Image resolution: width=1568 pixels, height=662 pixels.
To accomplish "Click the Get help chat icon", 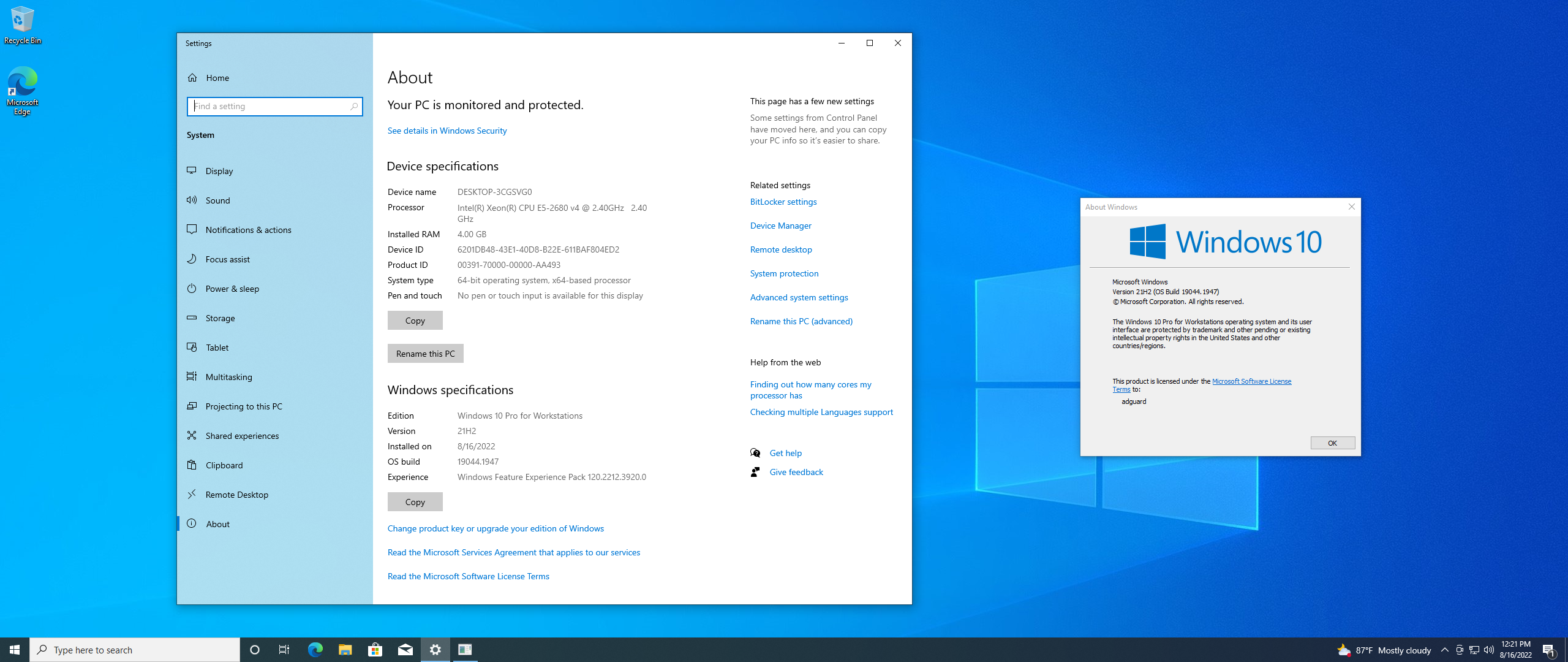I will (x=755, y=453).
